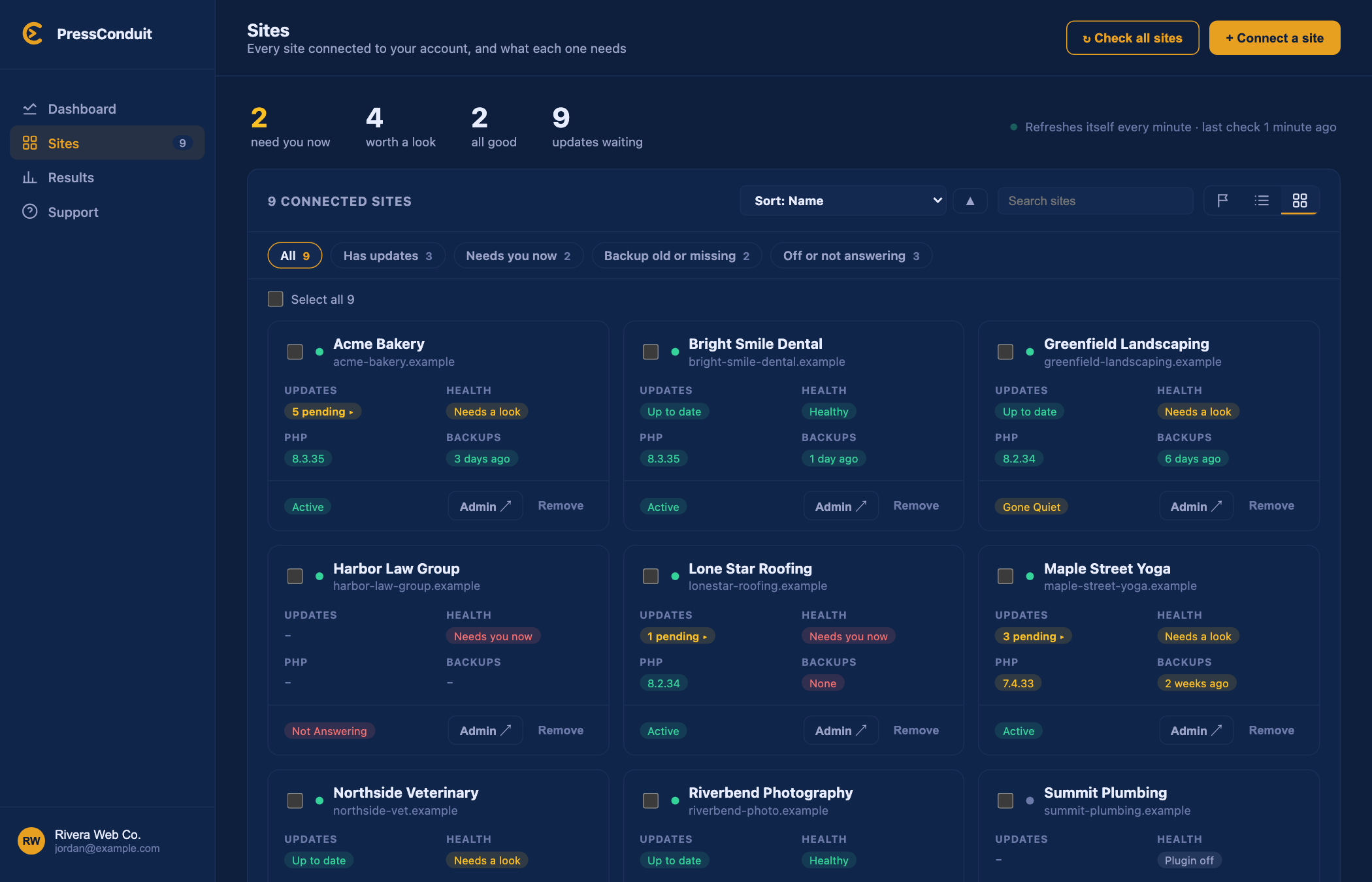Click Bright Smile Dental Healthy badge
This screenshot has width=1372, height=882.
tap(828, 412)
